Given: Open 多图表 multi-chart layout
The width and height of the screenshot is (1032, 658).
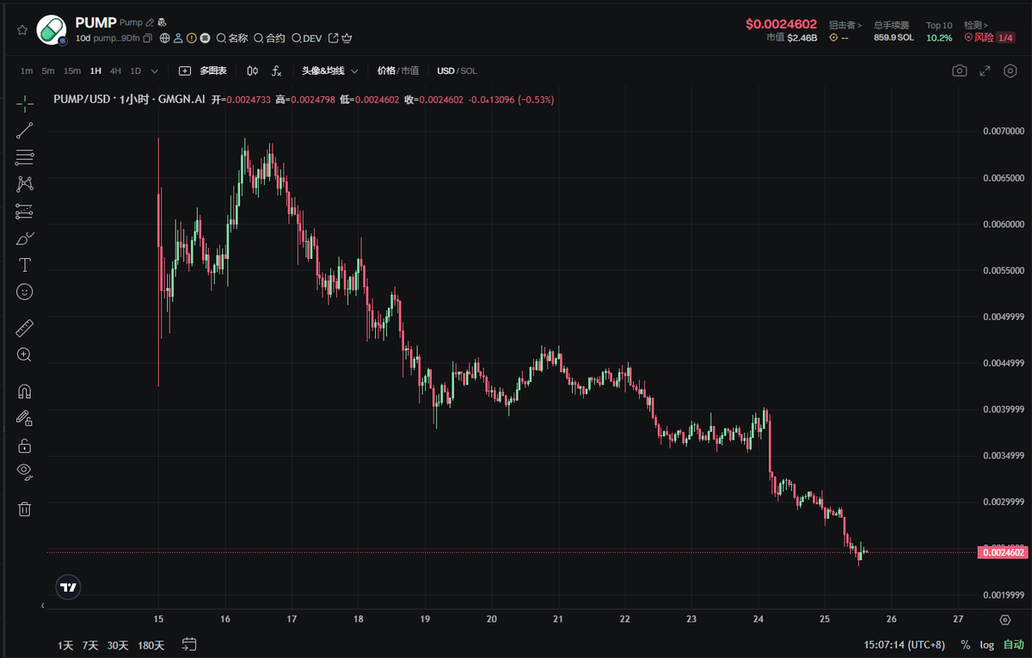Looking at the screenshot, I should [203, 71].
